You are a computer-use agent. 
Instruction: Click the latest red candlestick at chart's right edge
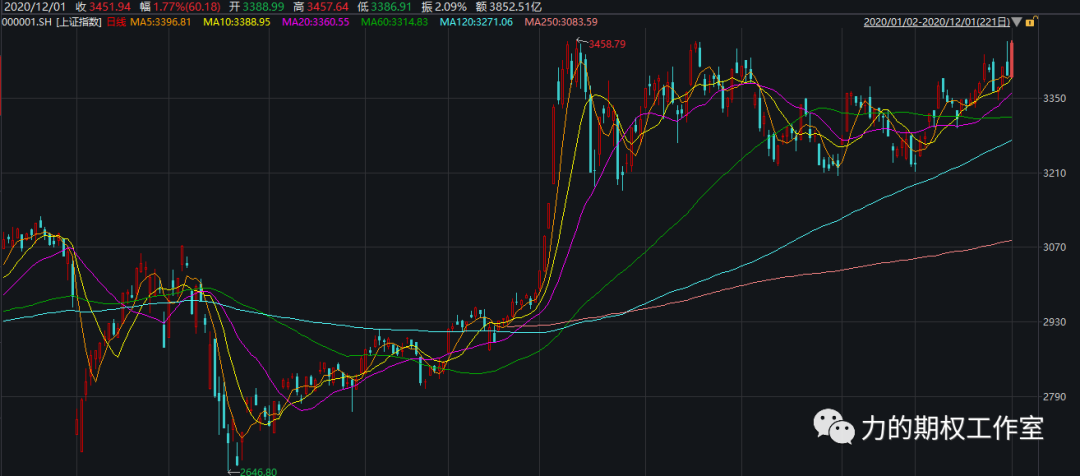tap(1012, 59)
